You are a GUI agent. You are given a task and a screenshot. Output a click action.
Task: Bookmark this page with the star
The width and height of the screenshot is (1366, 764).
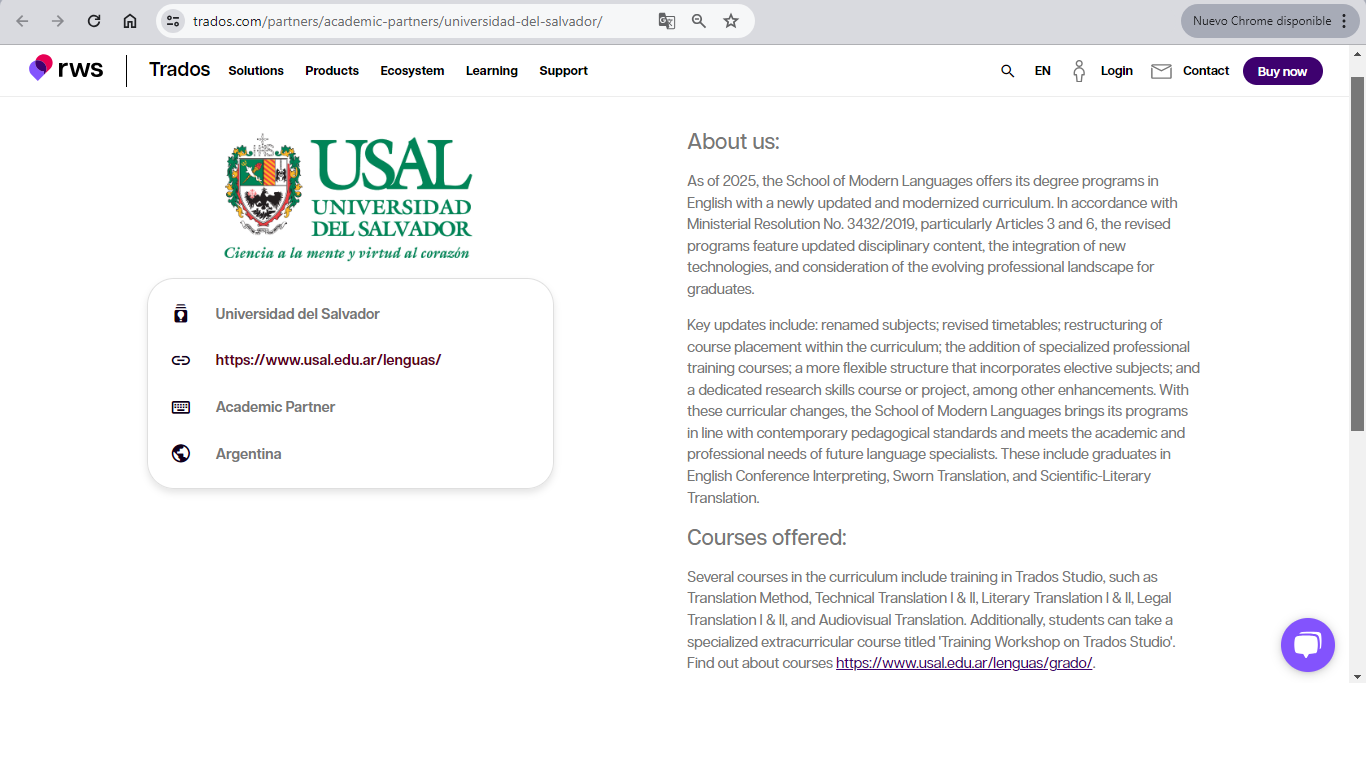[x=731, y=21]
